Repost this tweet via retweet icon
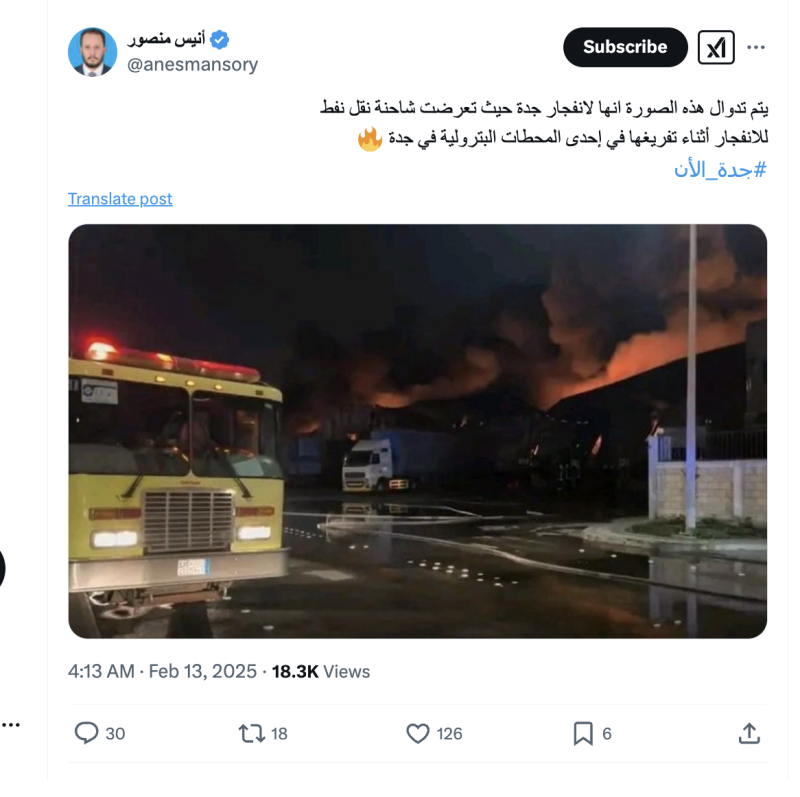 coord(252,733)
